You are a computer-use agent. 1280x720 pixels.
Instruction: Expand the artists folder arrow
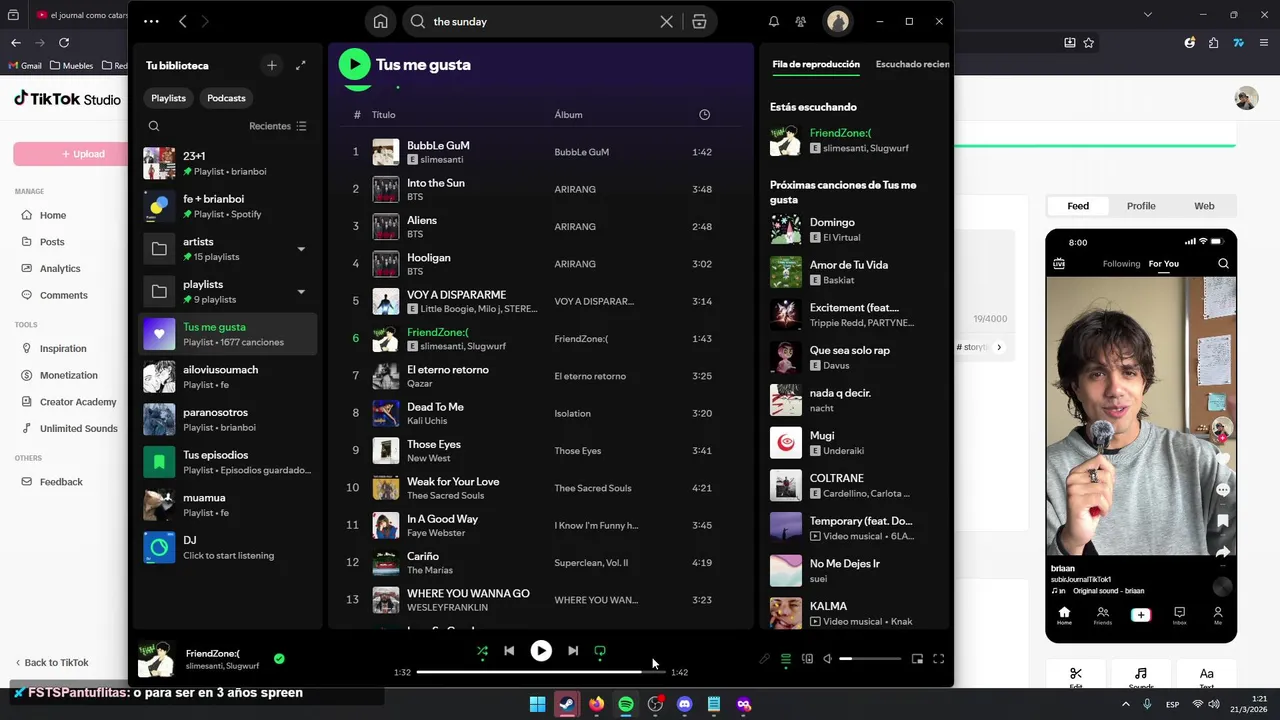[x=301, y=249]
